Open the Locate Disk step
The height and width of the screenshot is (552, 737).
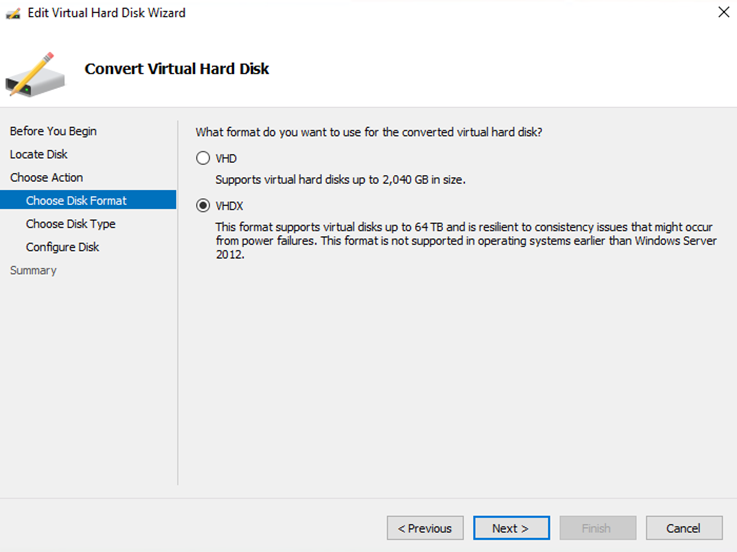pos(39,154)
